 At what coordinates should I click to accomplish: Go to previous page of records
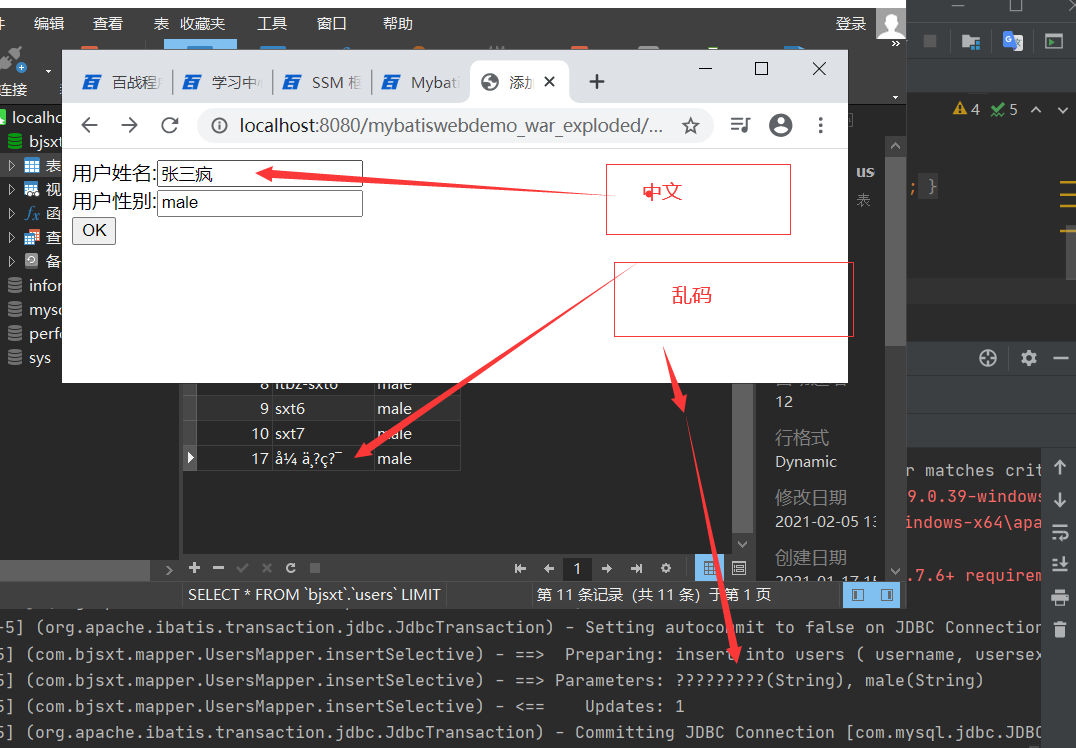549,568
